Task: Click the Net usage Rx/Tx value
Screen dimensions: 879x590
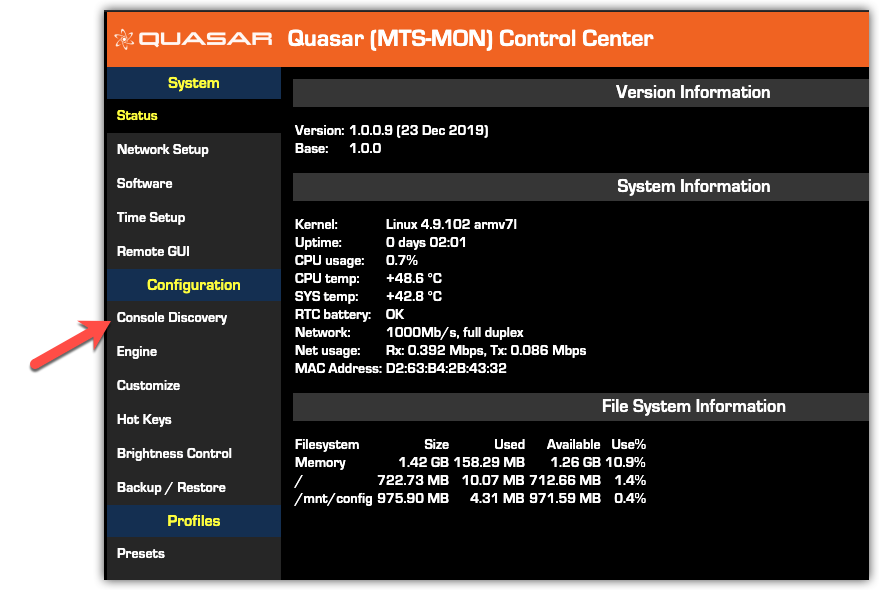Action: [486, 351]
